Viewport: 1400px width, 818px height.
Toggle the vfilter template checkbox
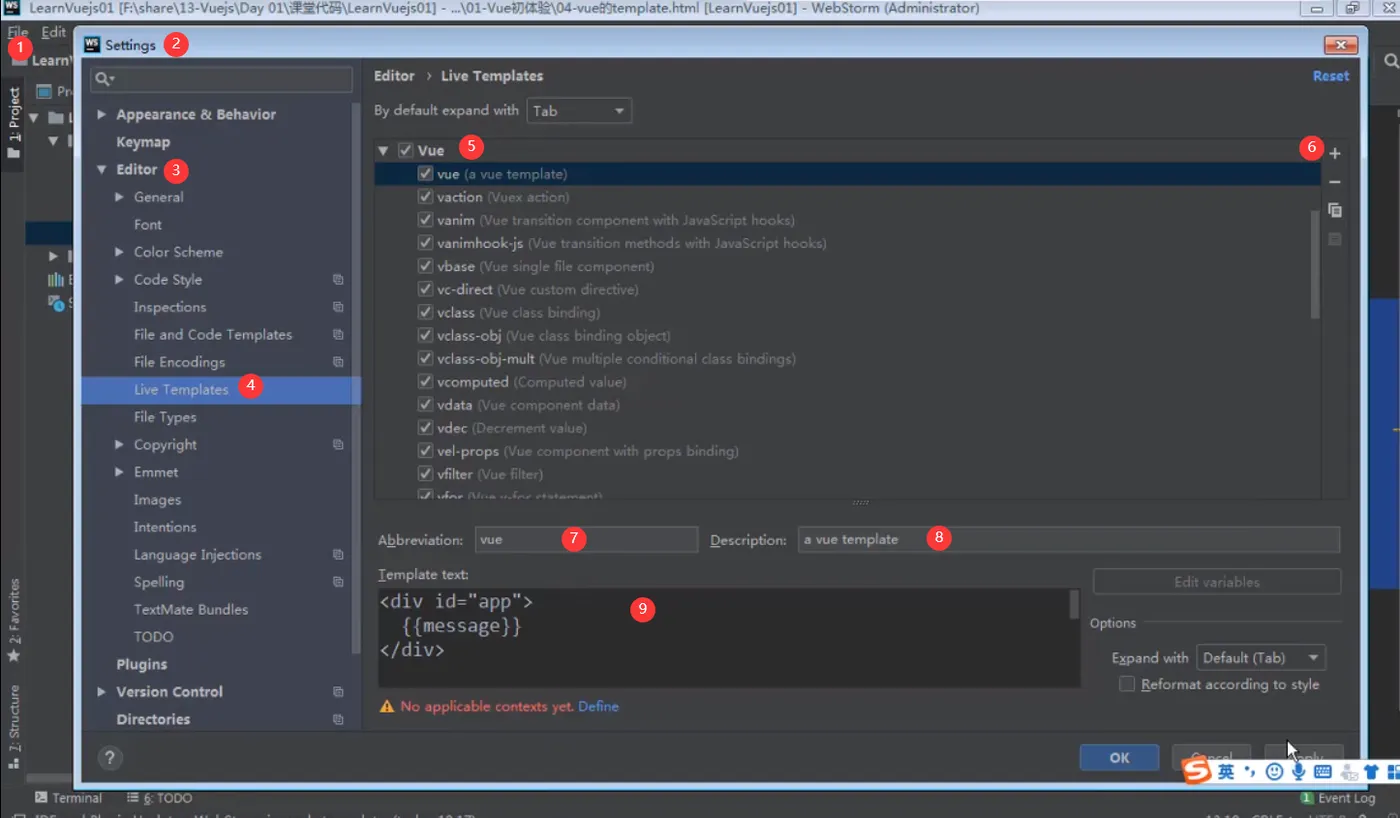click(x=425, y=474)
